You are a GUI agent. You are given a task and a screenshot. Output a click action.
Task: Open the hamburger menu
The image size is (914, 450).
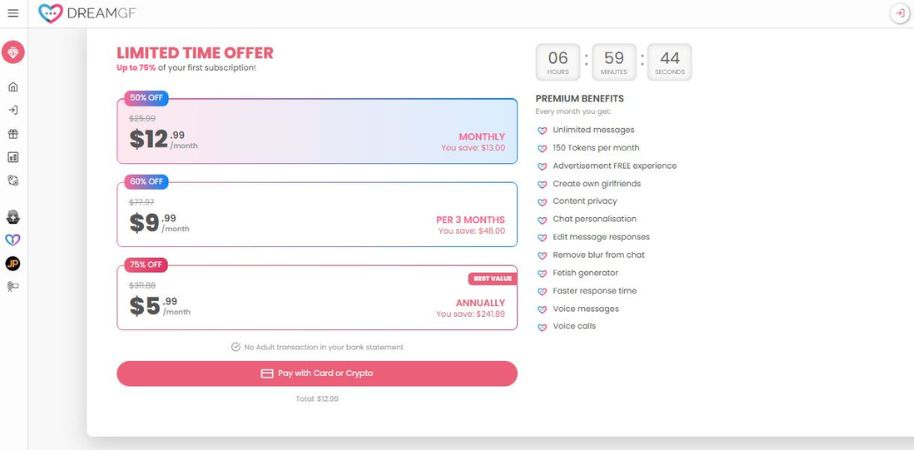[x=13, y=13]
